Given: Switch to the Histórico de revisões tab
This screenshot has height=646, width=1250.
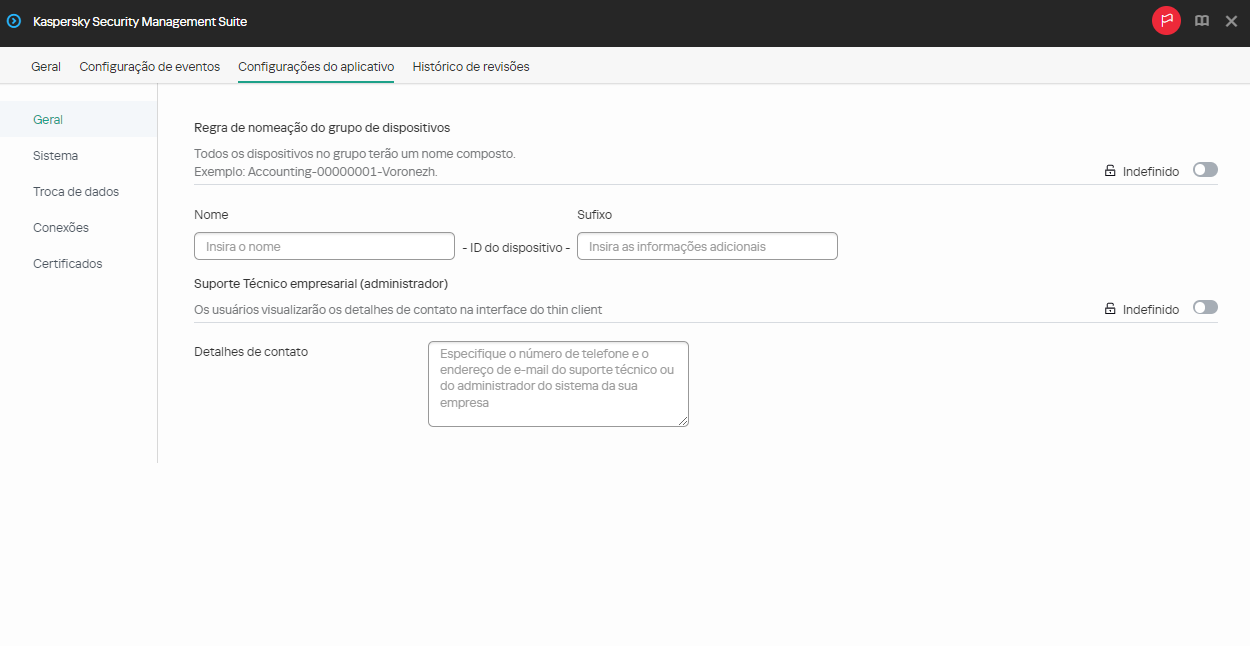Looking at the screenshot, I should (470, 66).
